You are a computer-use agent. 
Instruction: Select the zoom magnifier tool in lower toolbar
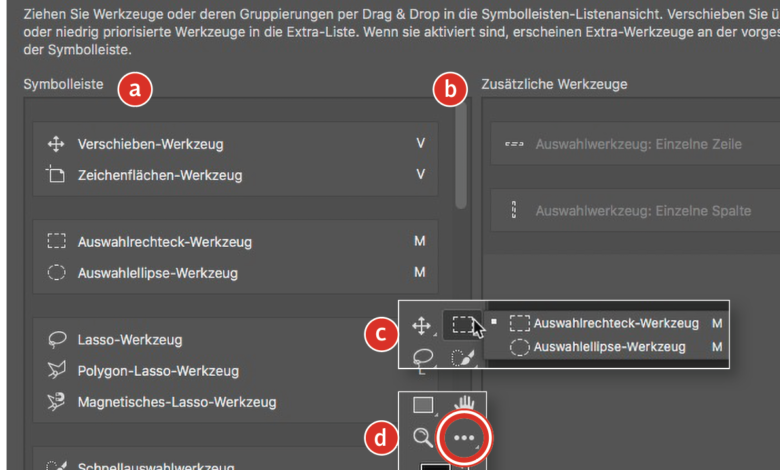click(422, 438)
